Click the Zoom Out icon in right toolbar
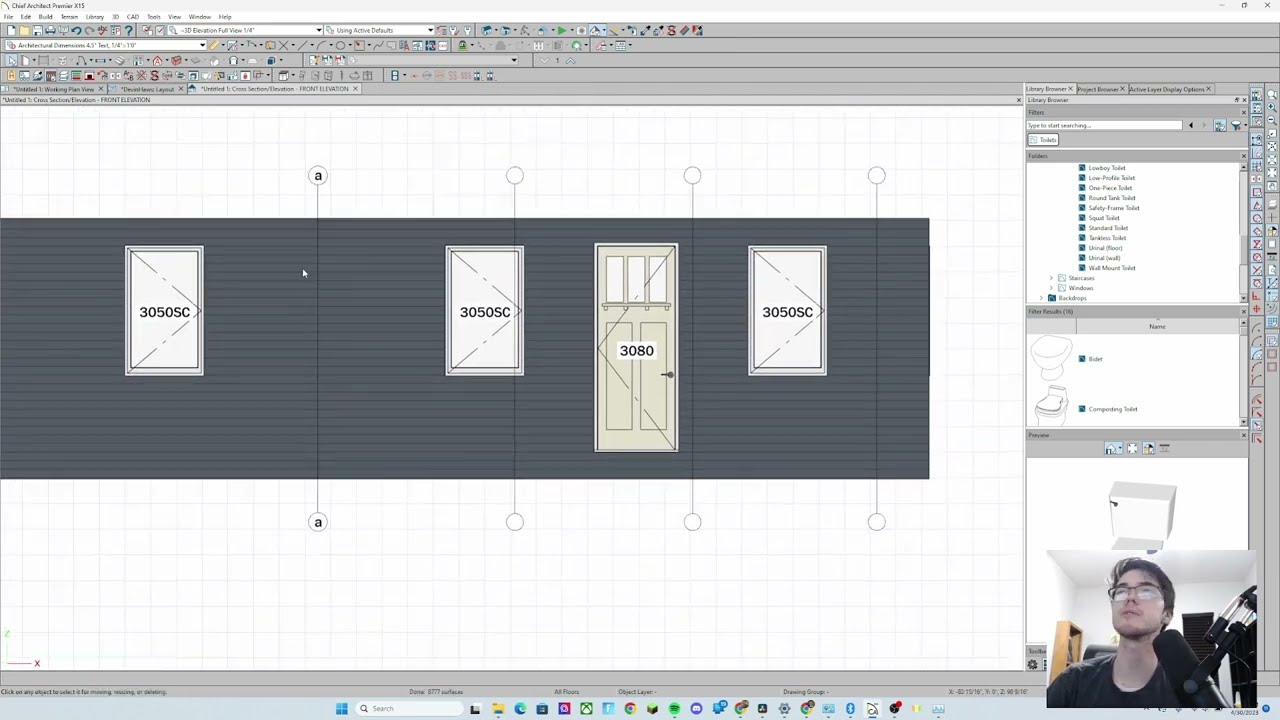This screenshot has width=1280, height=720. 1272,120
